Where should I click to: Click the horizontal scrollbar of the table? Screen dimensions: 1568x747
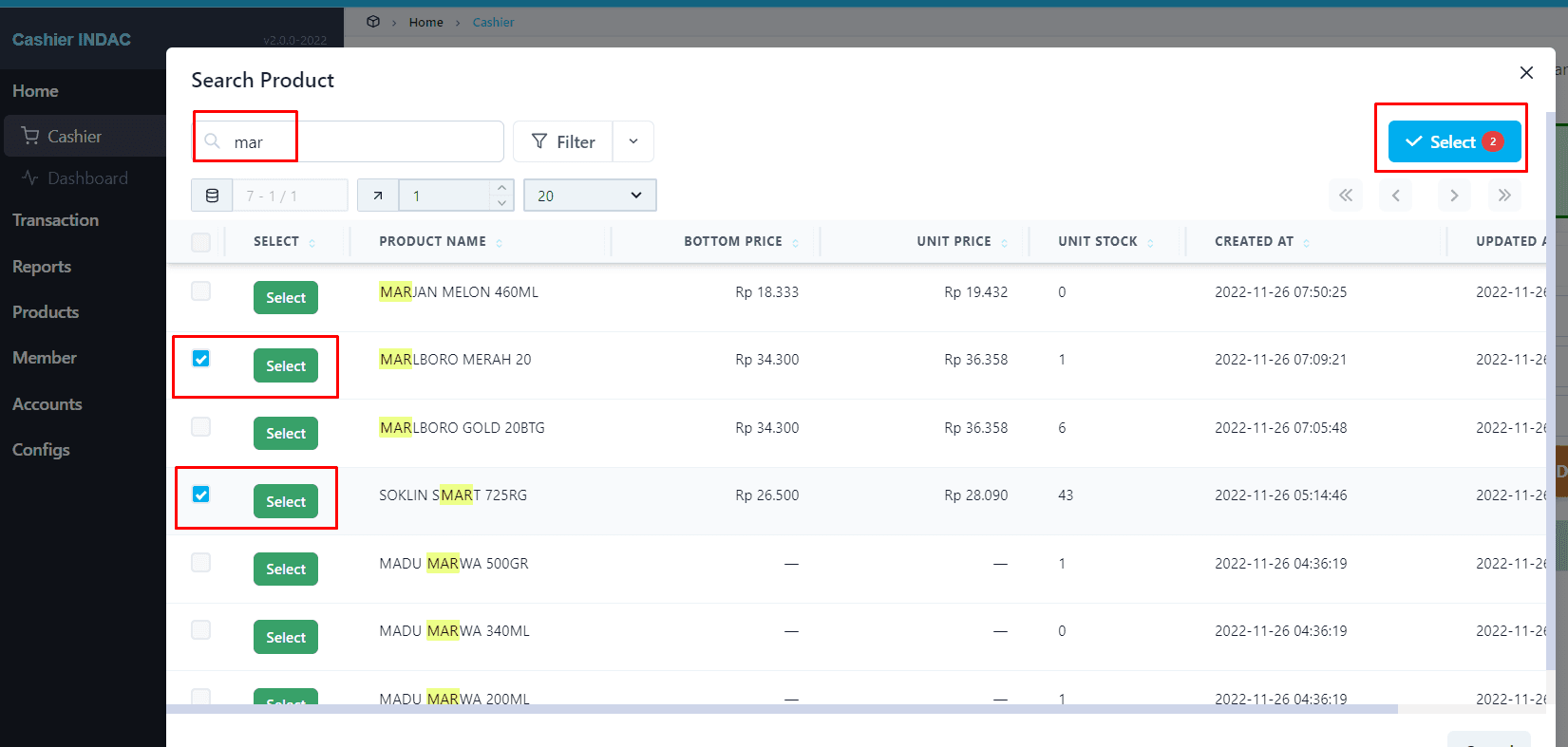(782, 709)
